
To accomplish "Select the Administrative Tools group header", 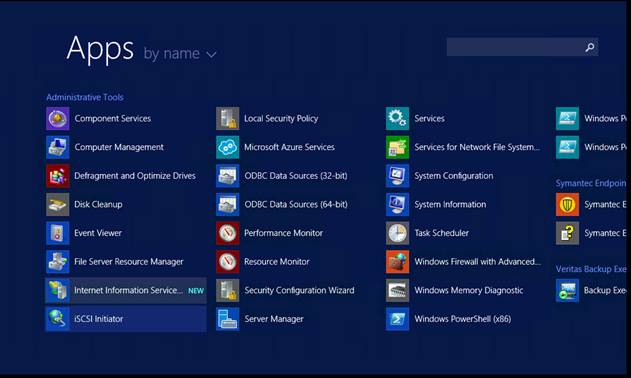I will [x=85, y=97].
